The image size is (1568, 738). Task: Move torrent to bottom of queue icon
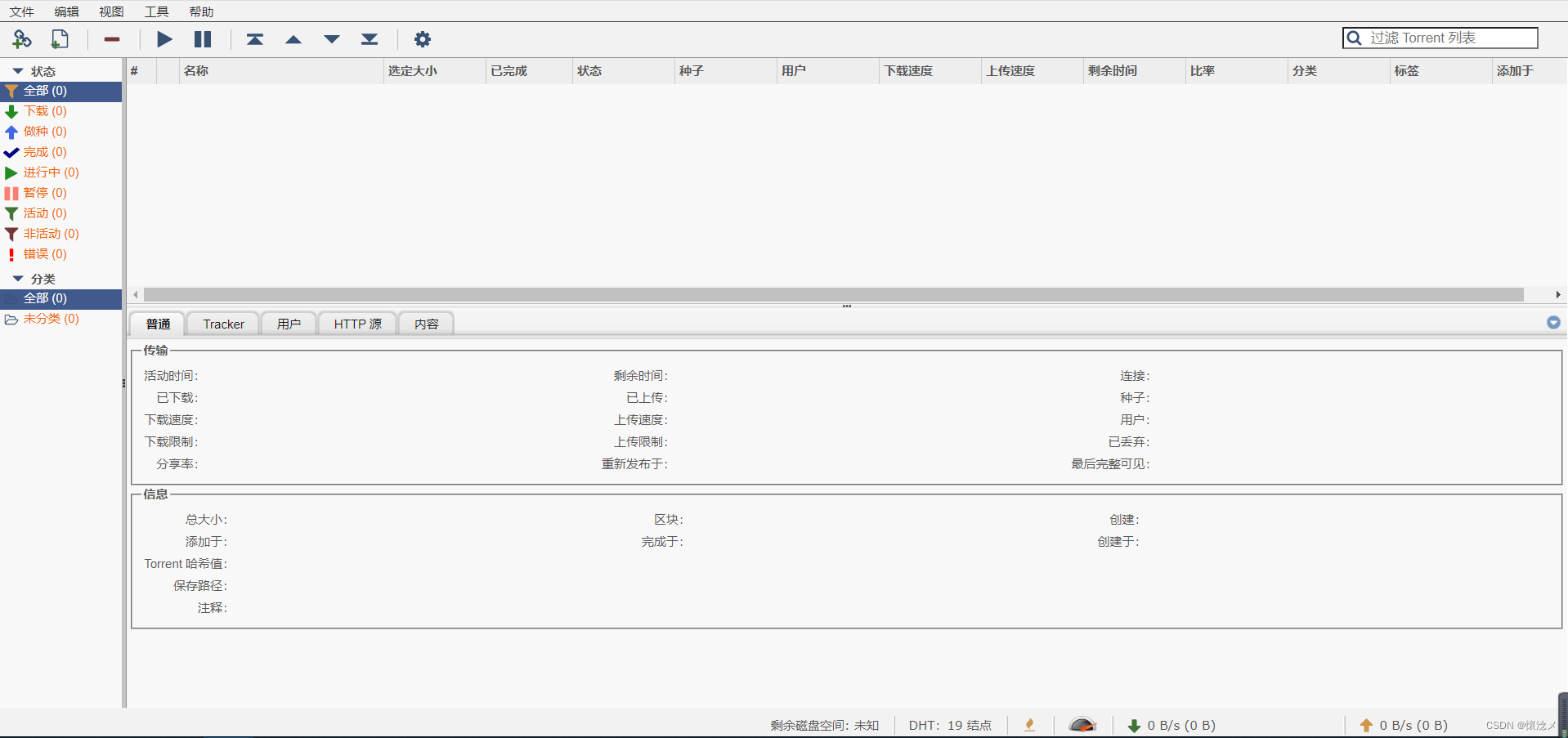coord(370,38)
